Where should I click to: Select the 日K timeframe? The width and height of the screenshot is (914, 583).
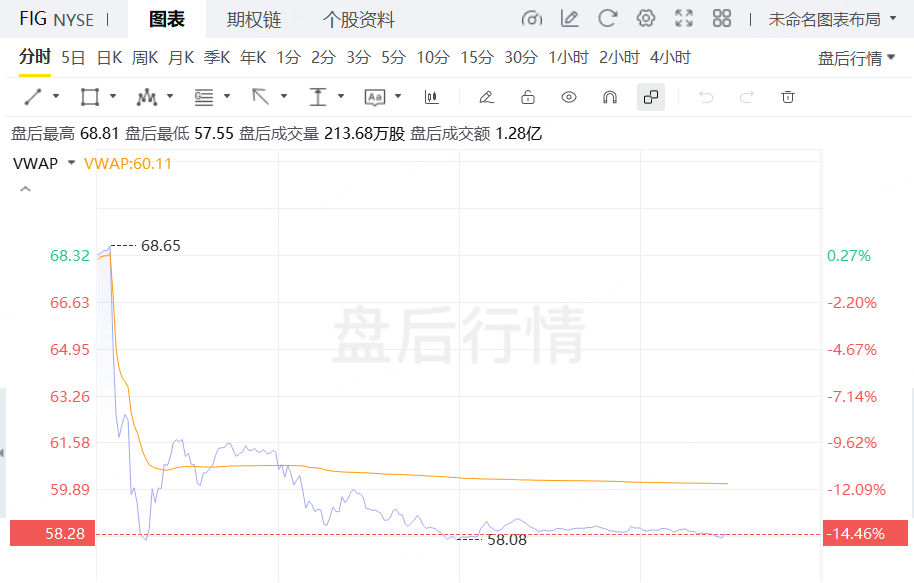click(109, 58)
